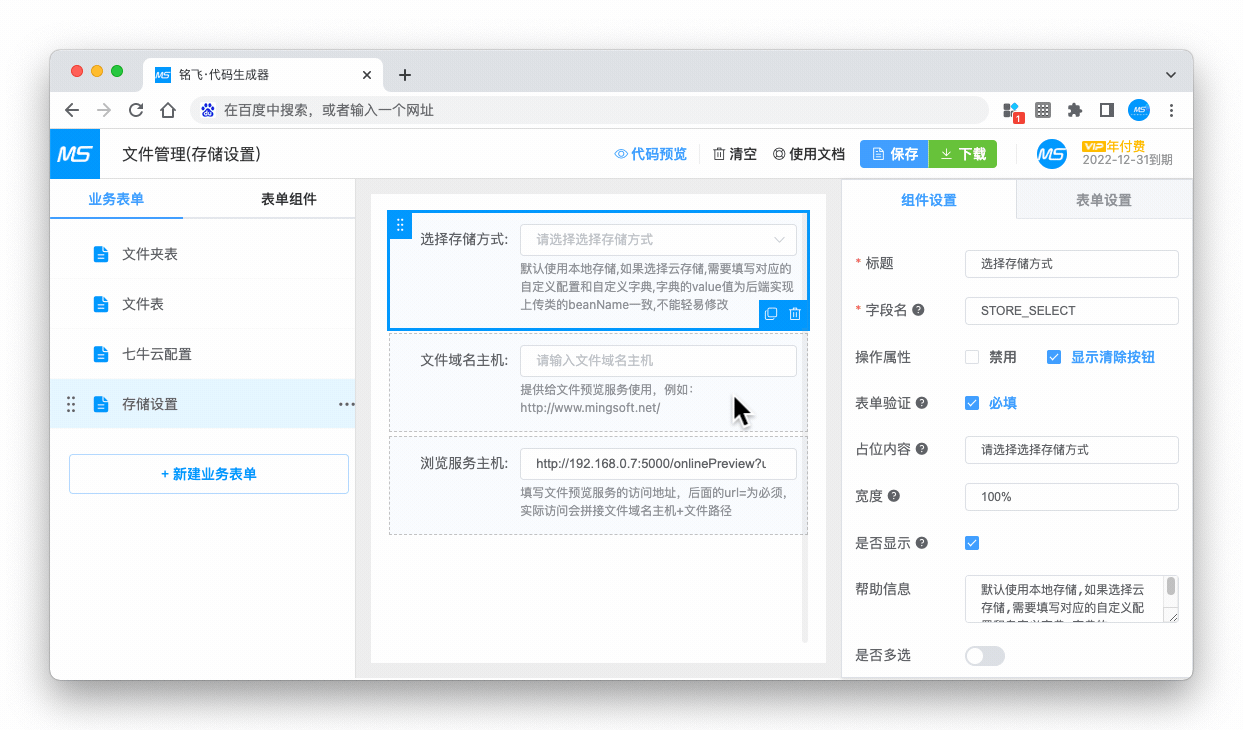Click the MS logo in header

coord(74,154)
